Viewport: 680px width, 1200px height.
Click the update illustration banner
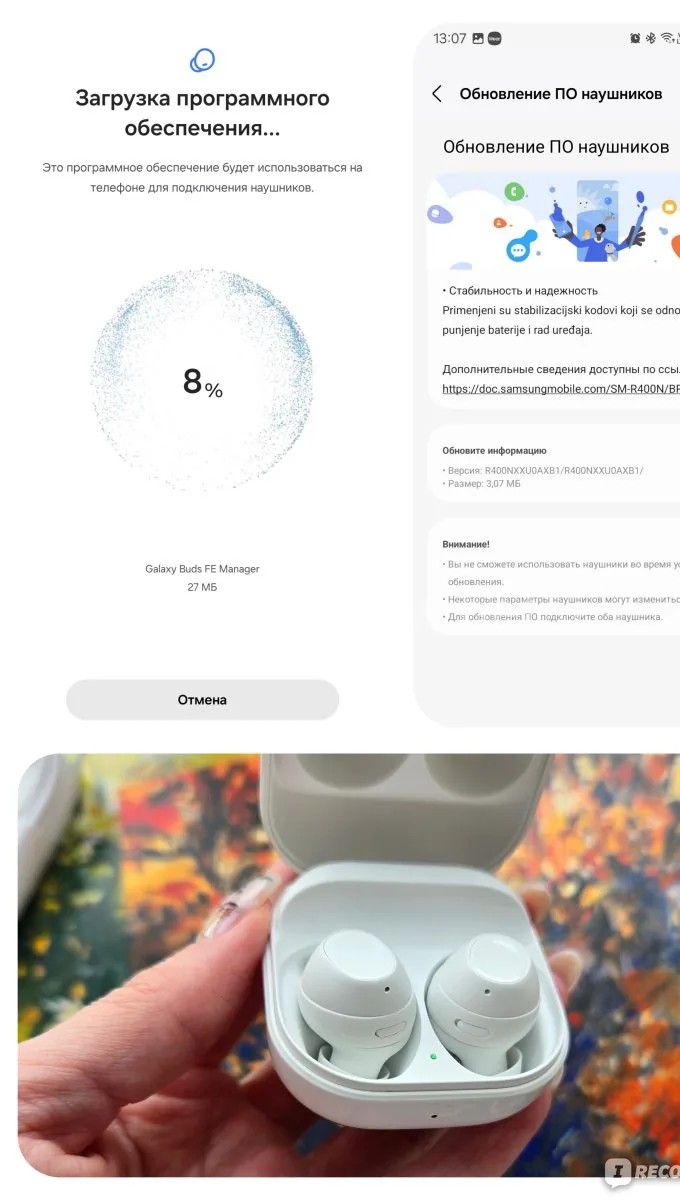pos(553,221)
